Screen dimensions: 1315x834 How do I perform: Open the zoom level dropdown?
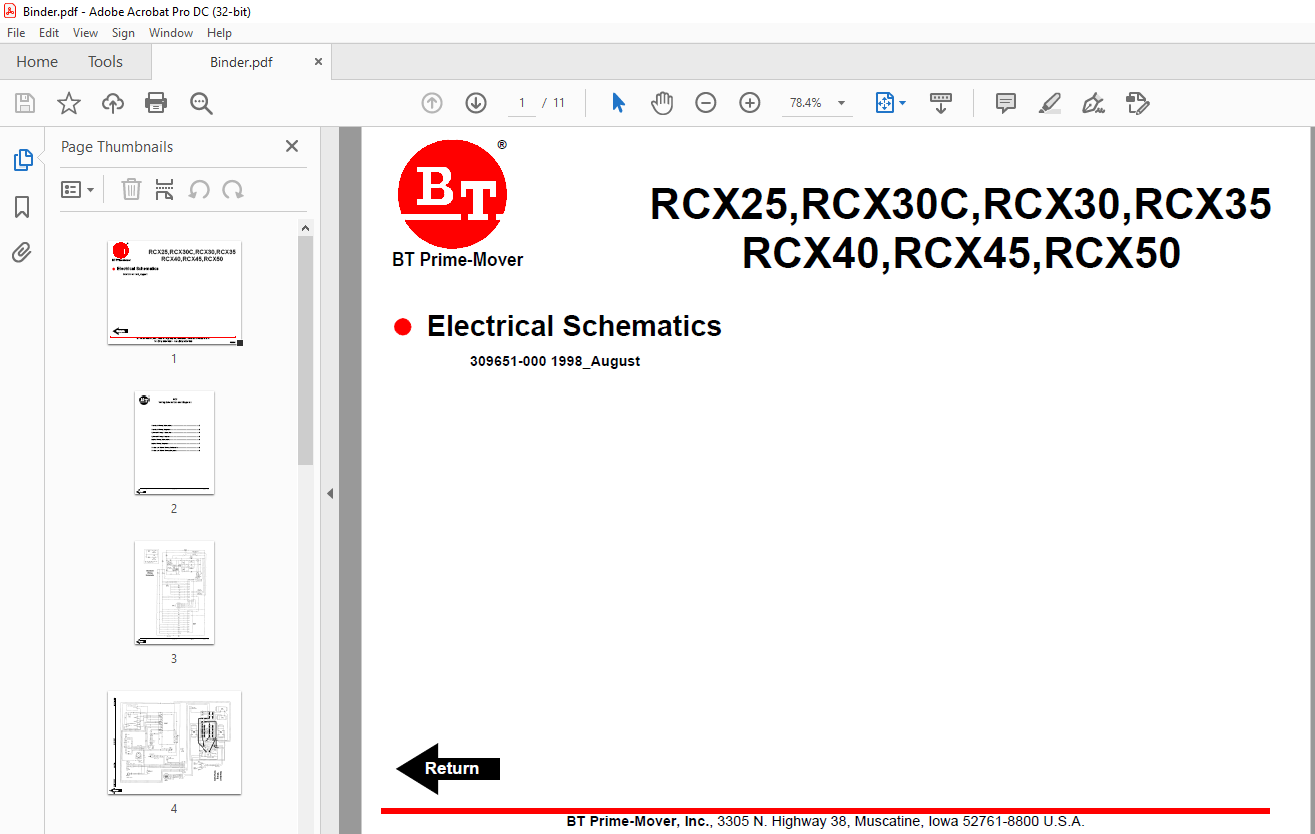click(x=841, y=103)
